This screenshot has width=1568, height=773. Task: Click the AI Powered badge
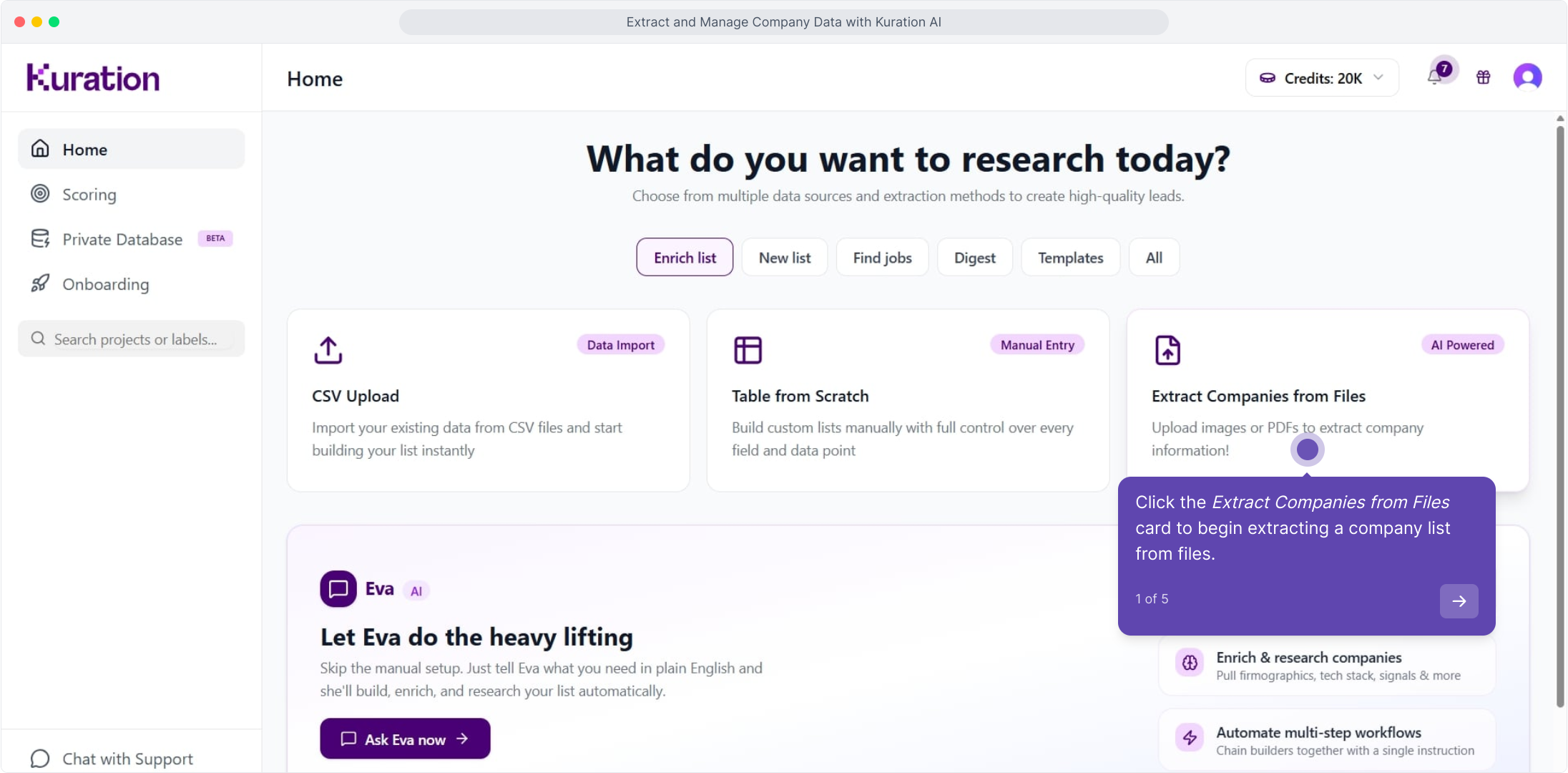click(x=1462, y=344)
